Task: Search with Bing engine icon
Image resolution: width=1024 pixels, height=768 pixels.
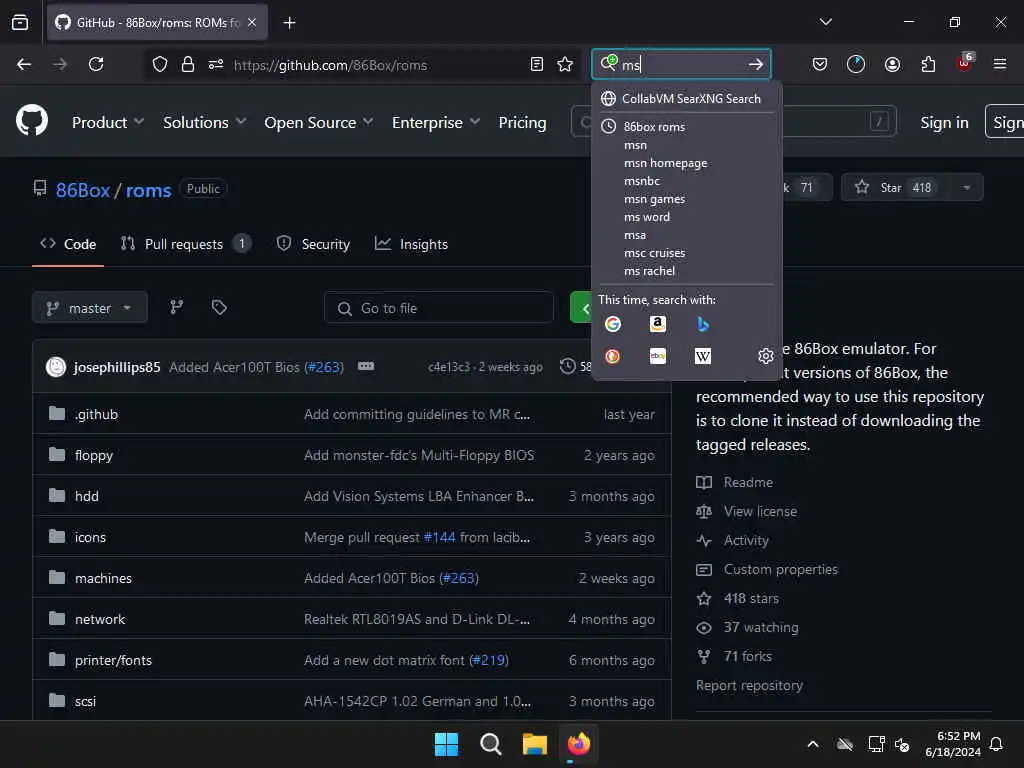Action: [703, 324]
